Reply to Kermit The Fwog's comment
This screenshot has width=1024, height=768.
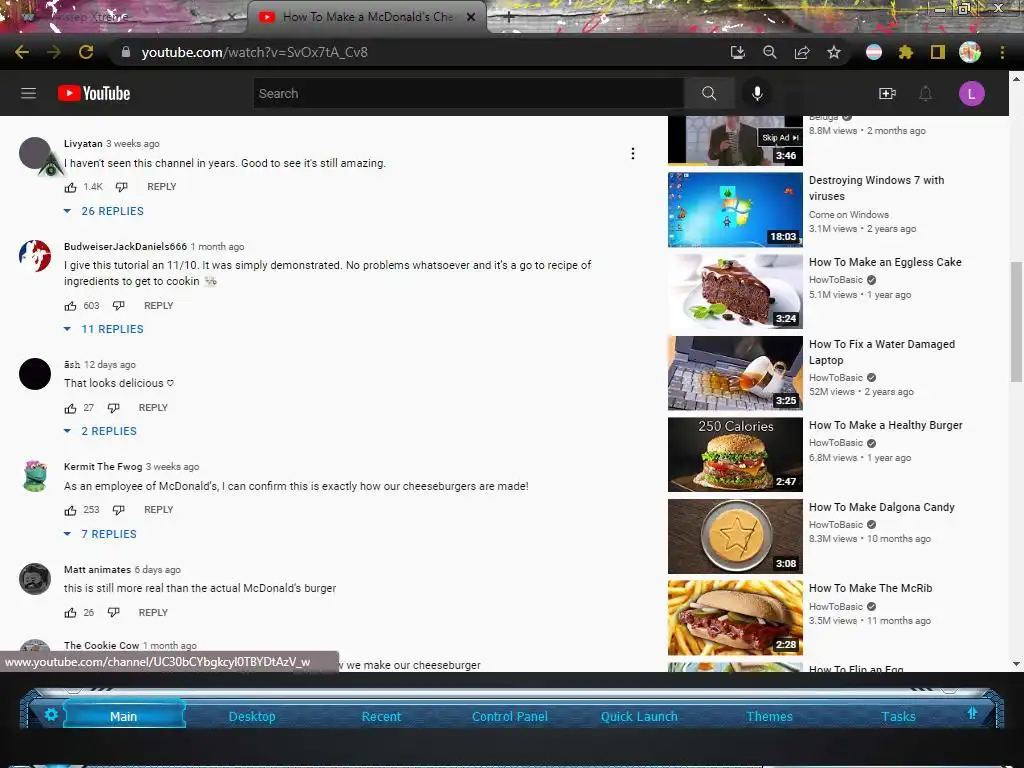click(159, 509)
